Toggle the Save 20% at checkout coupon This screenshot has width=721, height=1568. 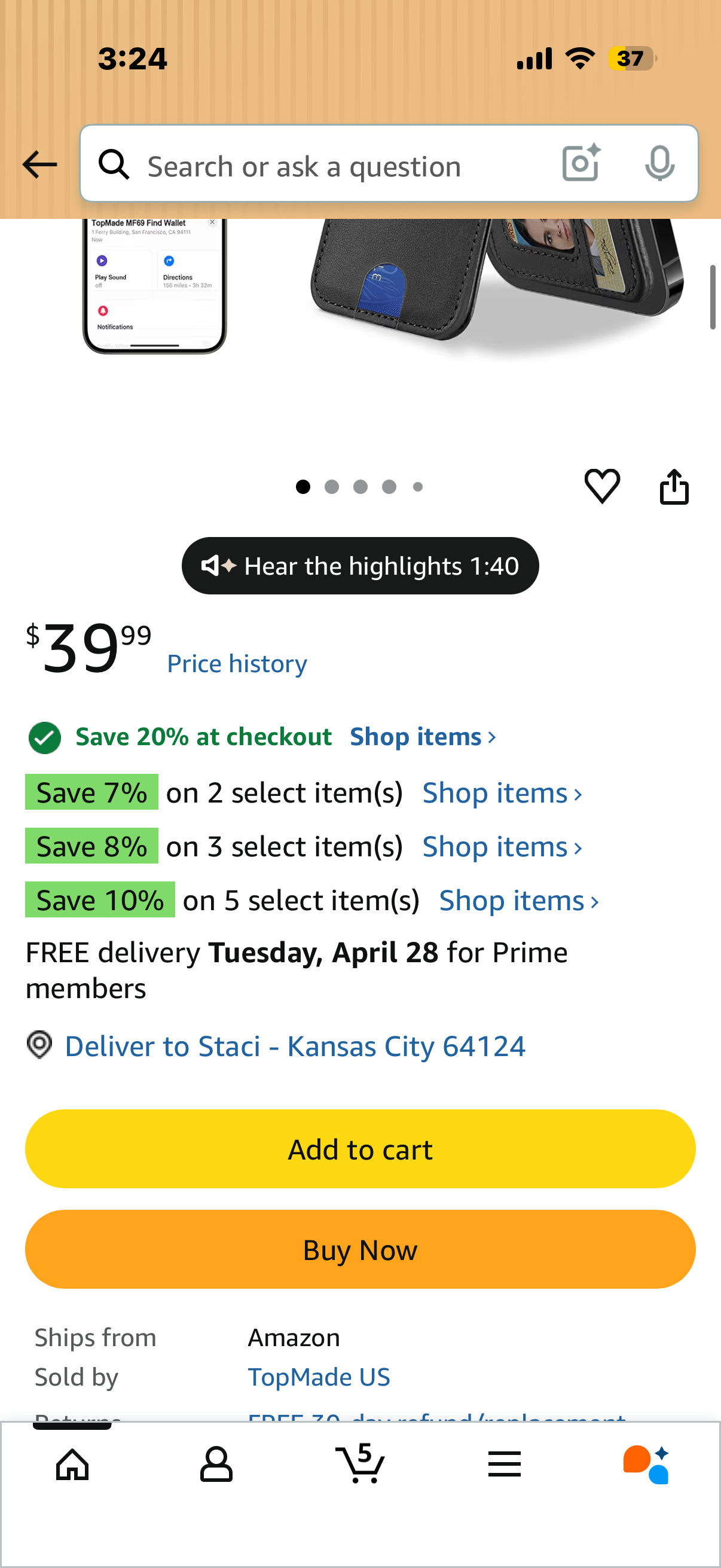(44, 738)
